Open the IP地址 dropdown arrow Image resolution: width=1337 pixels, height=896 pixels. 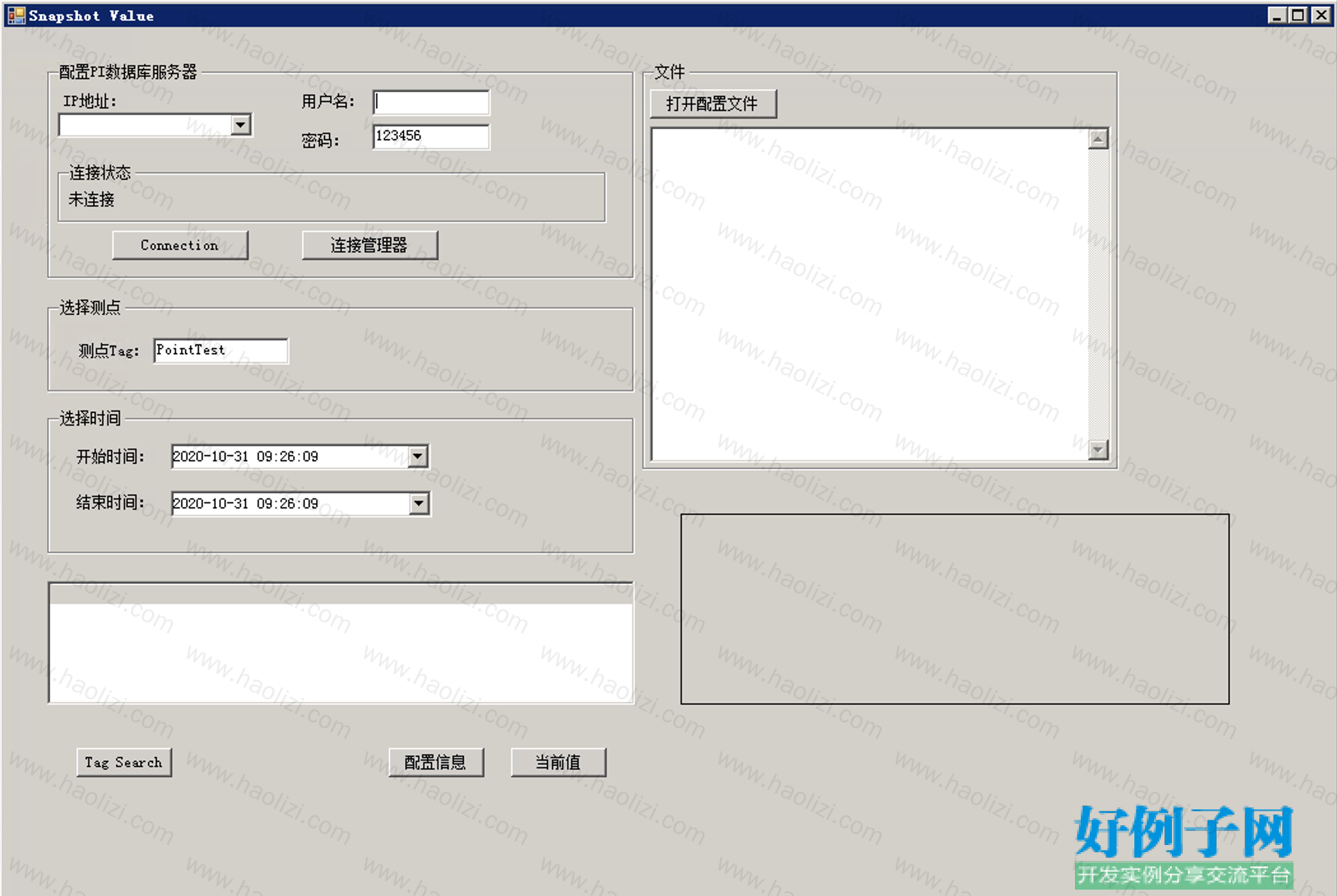[240, 125]
